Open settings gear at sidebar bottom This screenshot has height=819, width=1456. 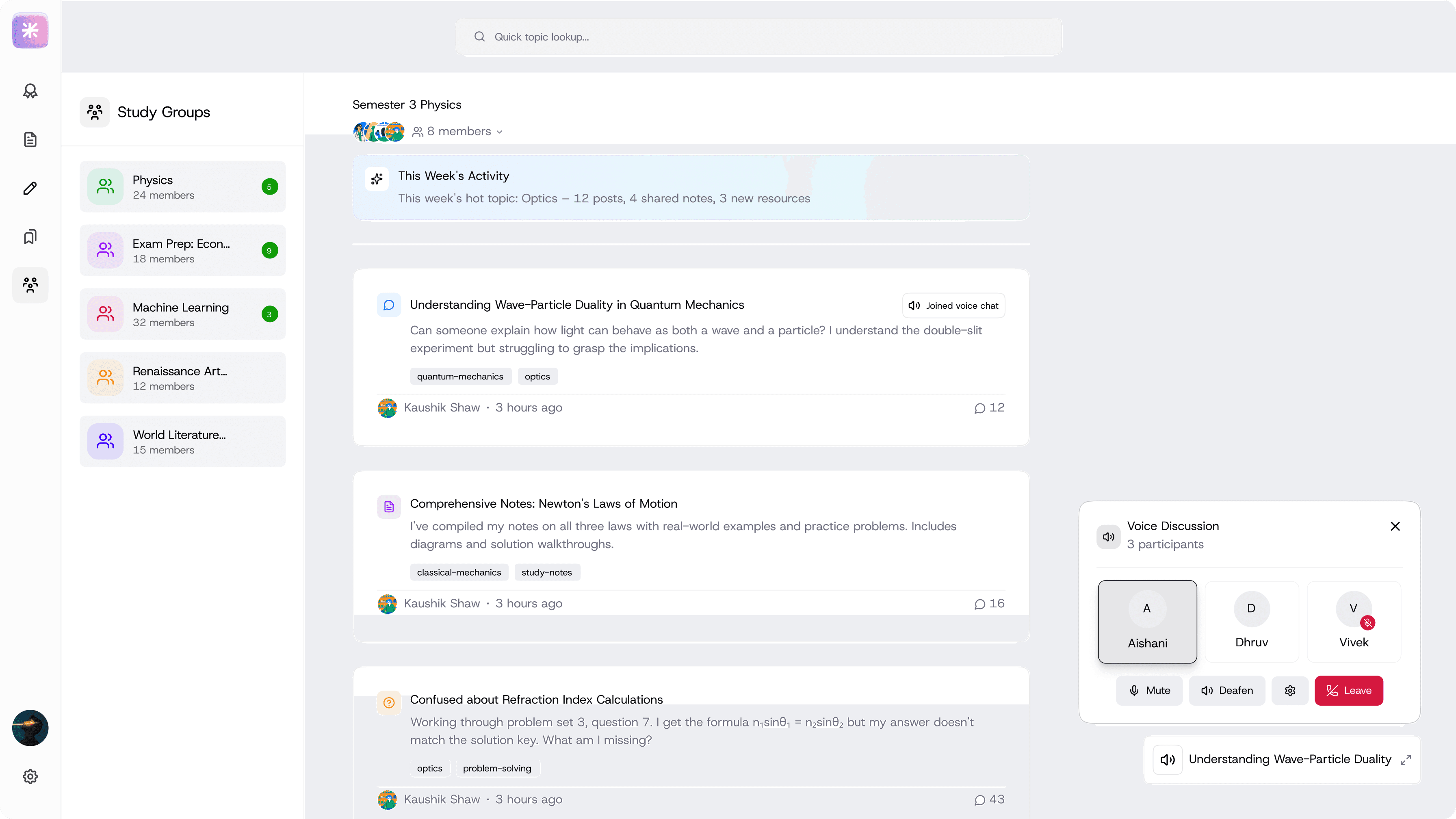point(30,776)
